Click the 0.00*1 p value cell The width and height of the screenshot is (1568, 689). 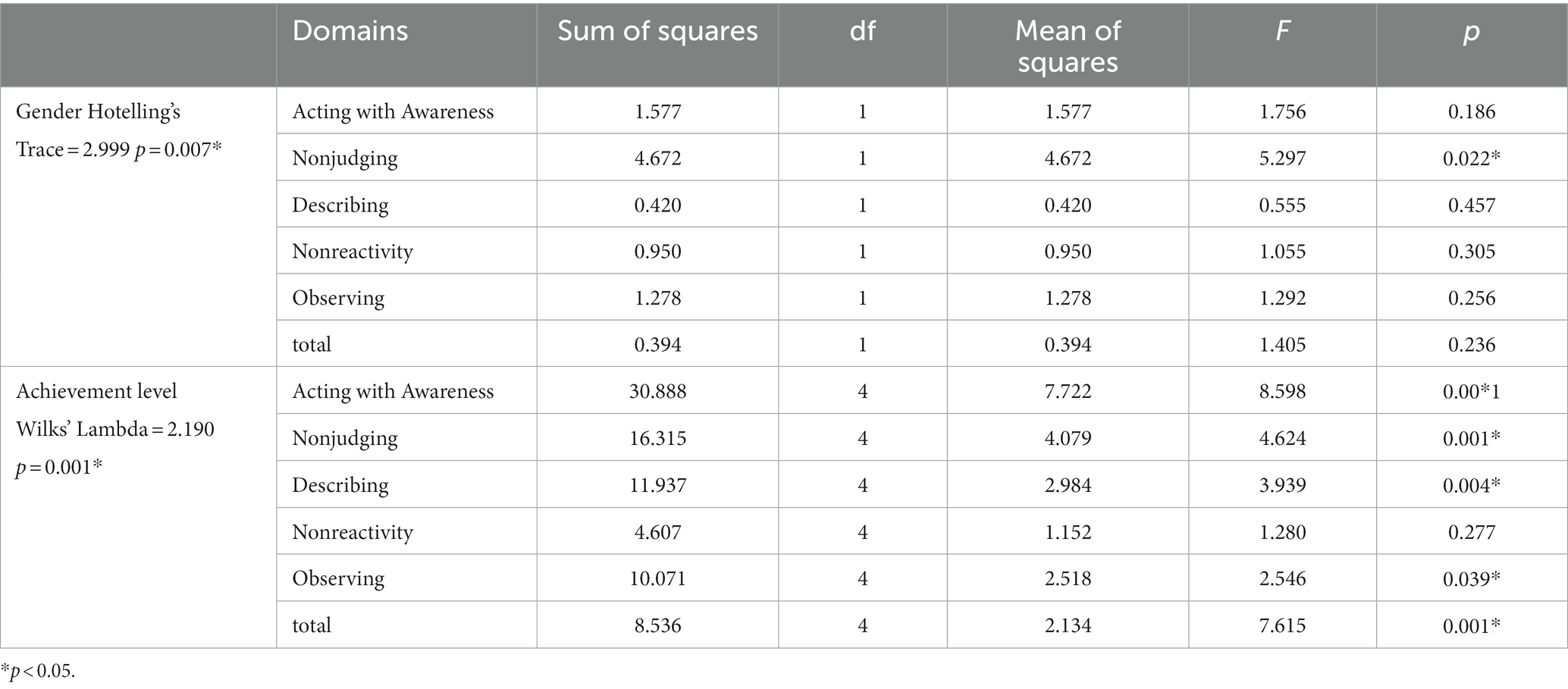[x=1471, y=391]
